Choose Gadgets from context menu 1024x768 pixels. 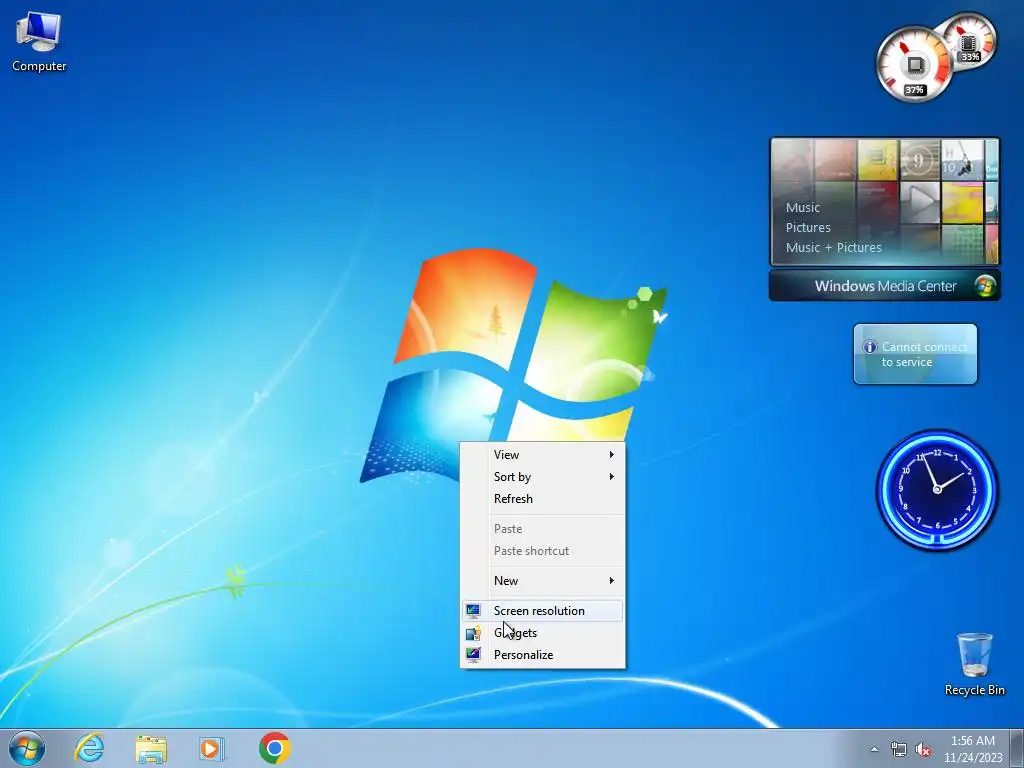point(542,633)
